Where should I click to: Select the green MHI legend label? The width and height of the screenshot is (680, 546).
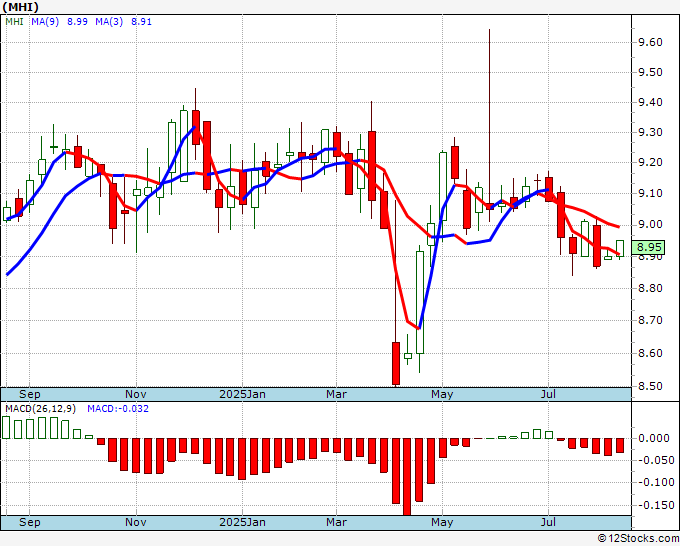click(15, 22)
